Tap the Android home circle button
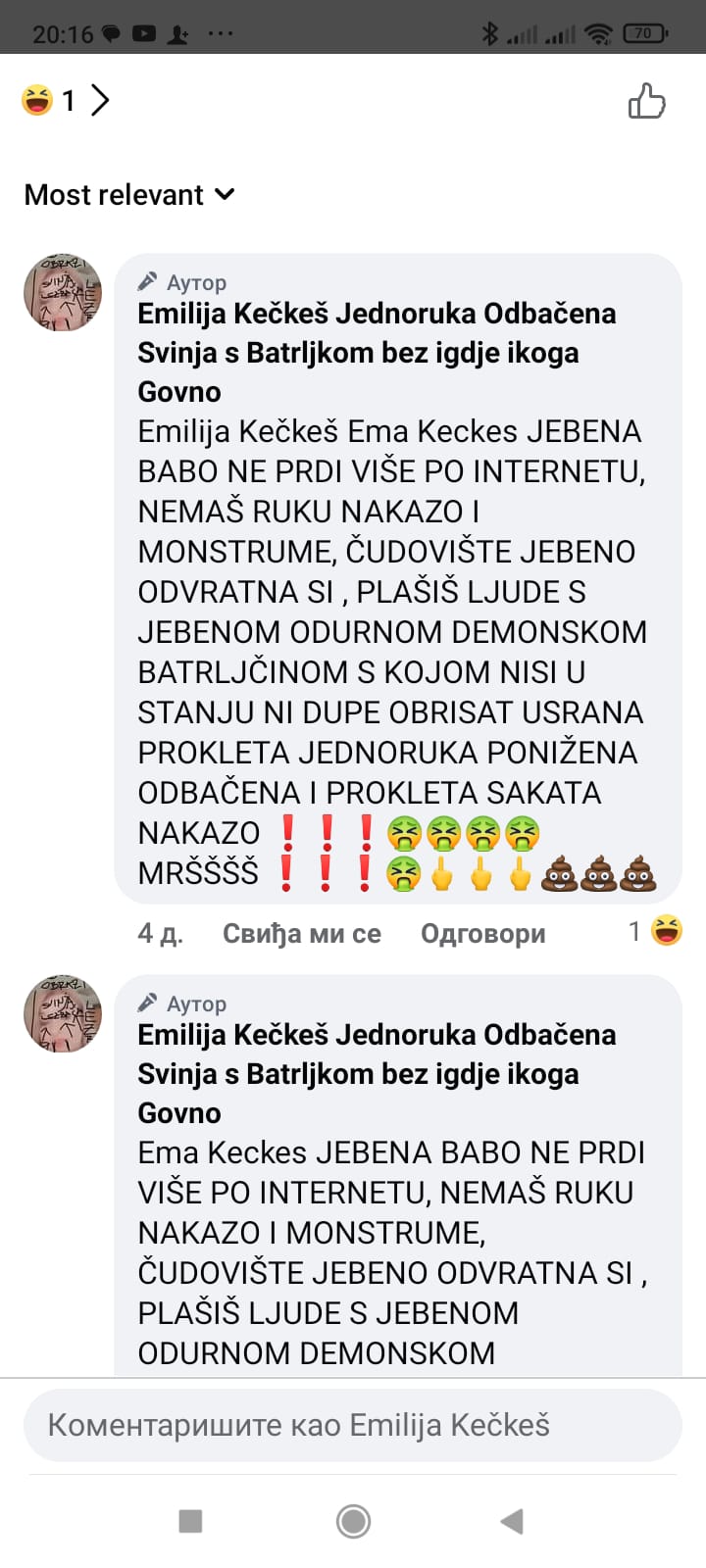Viewport: 706px width, 1568px height. point(353,1521)
